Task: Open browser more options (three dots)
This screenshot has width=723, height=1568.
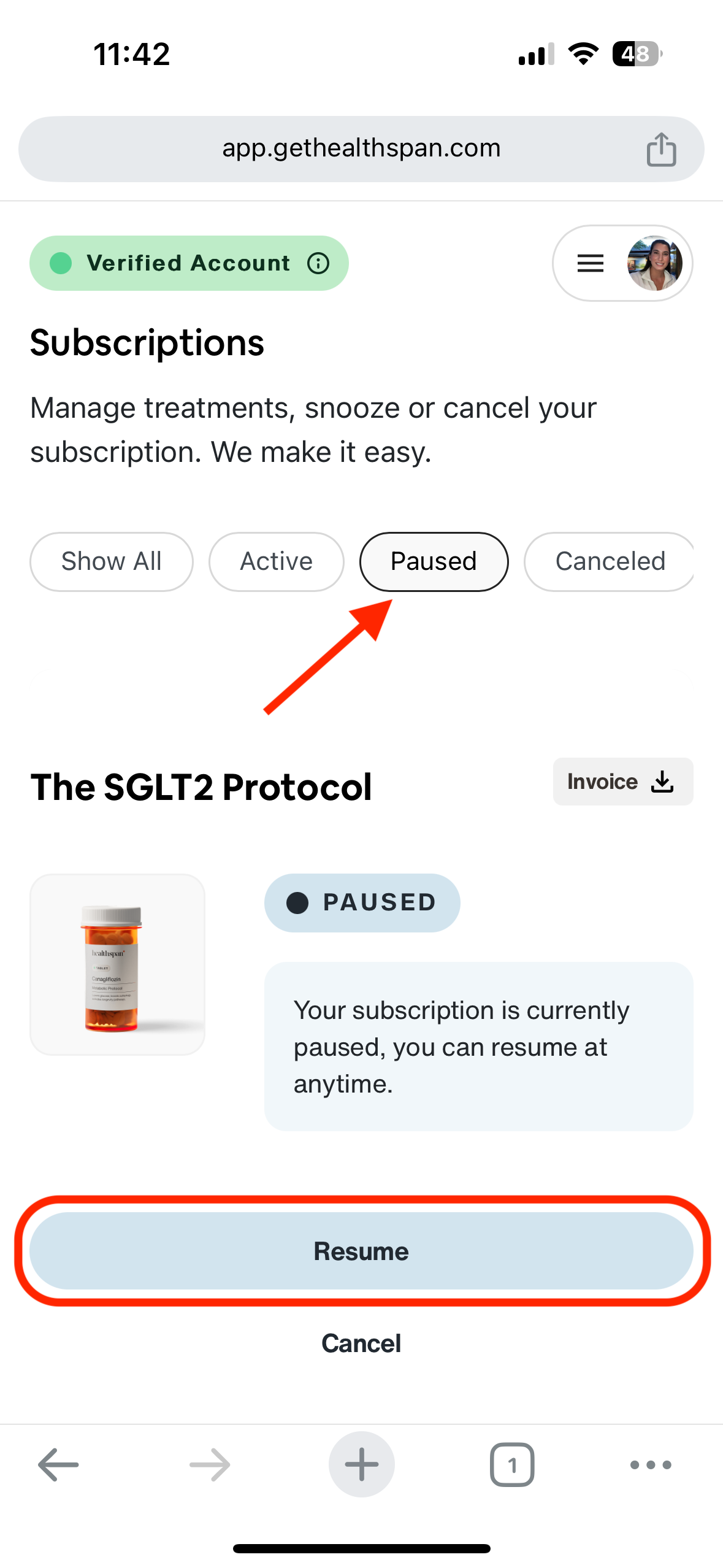Action: point(651,1464)
